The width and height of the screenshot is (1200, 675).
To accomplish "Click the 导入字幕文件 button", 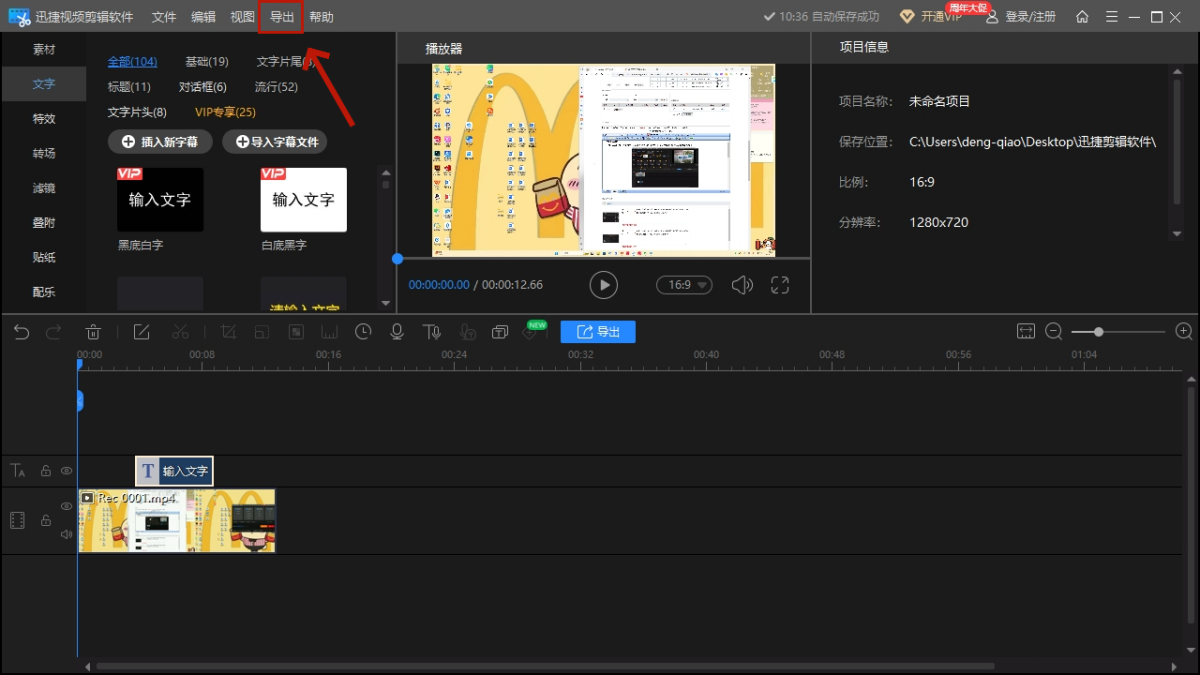I will click(275, 142).
